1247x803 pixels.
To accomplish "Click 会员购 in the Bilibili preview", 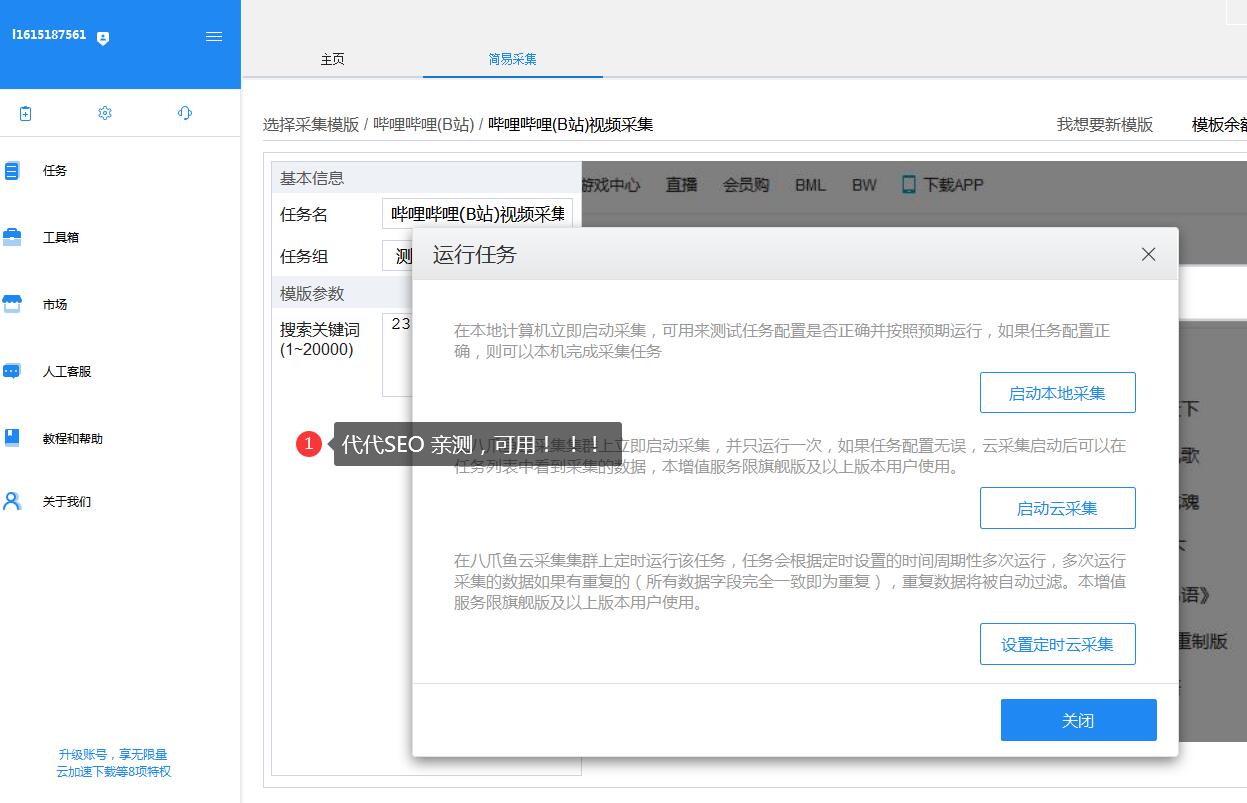I will [746, 185].
